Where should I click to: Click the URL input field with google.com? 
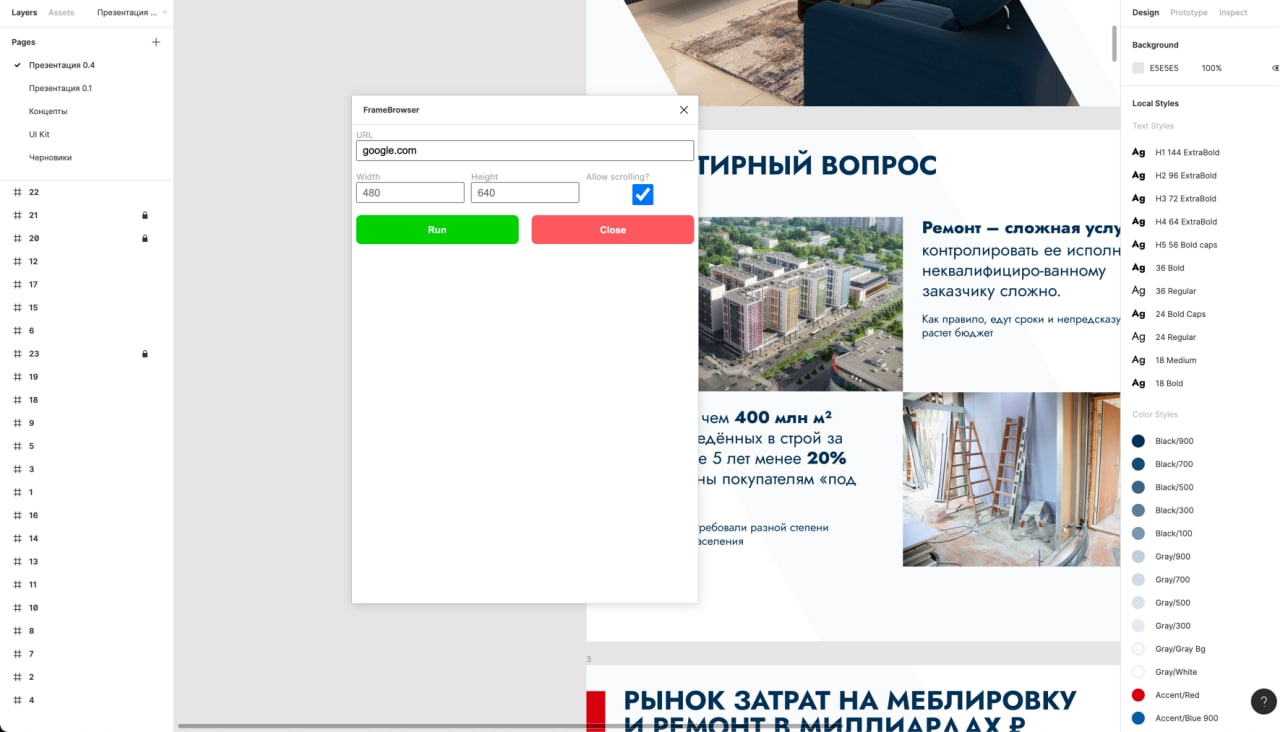click(525, 150)
